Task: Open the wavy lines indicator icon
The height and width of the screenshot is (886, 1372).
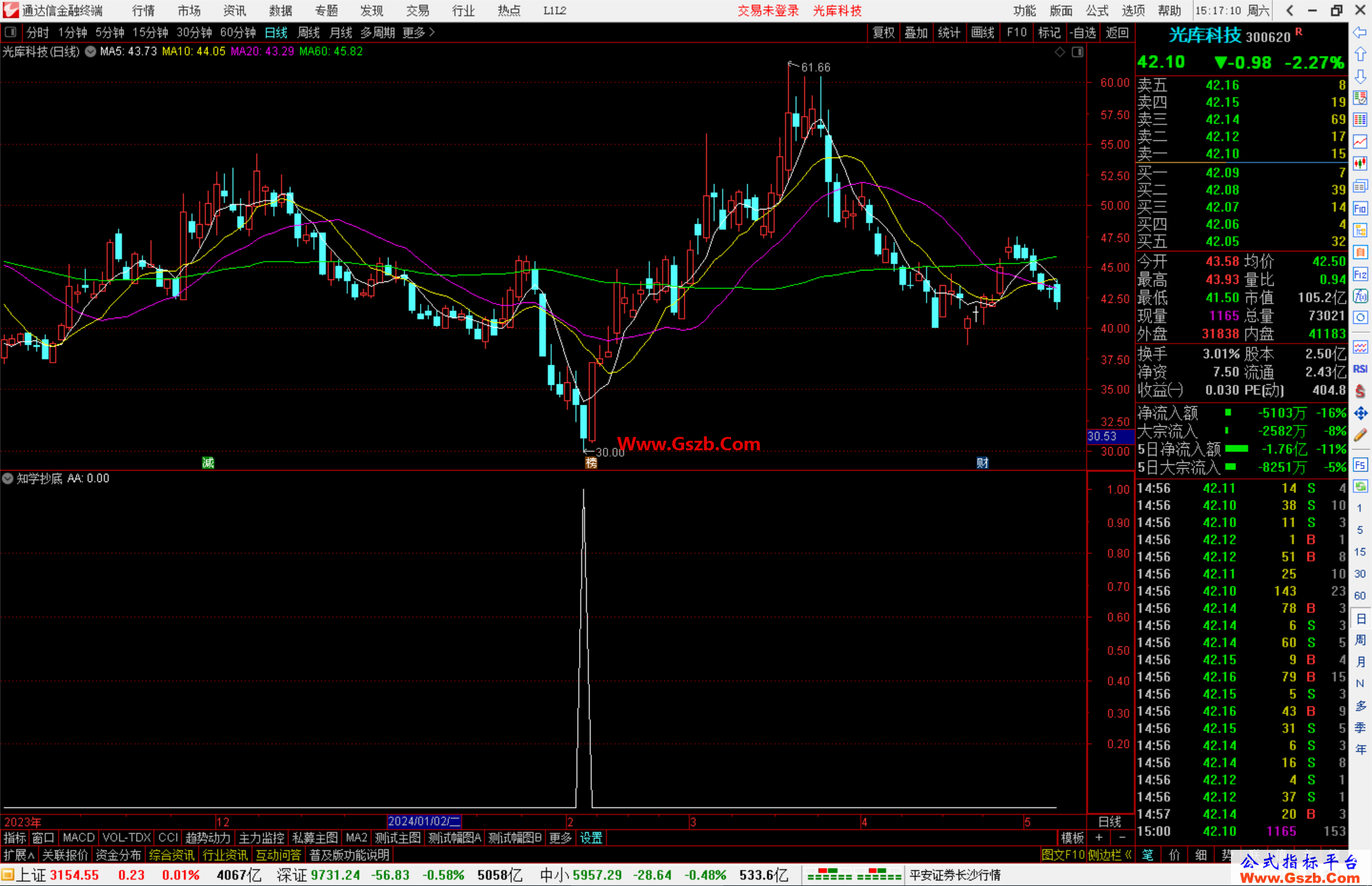Action: tap(1360, 347)
